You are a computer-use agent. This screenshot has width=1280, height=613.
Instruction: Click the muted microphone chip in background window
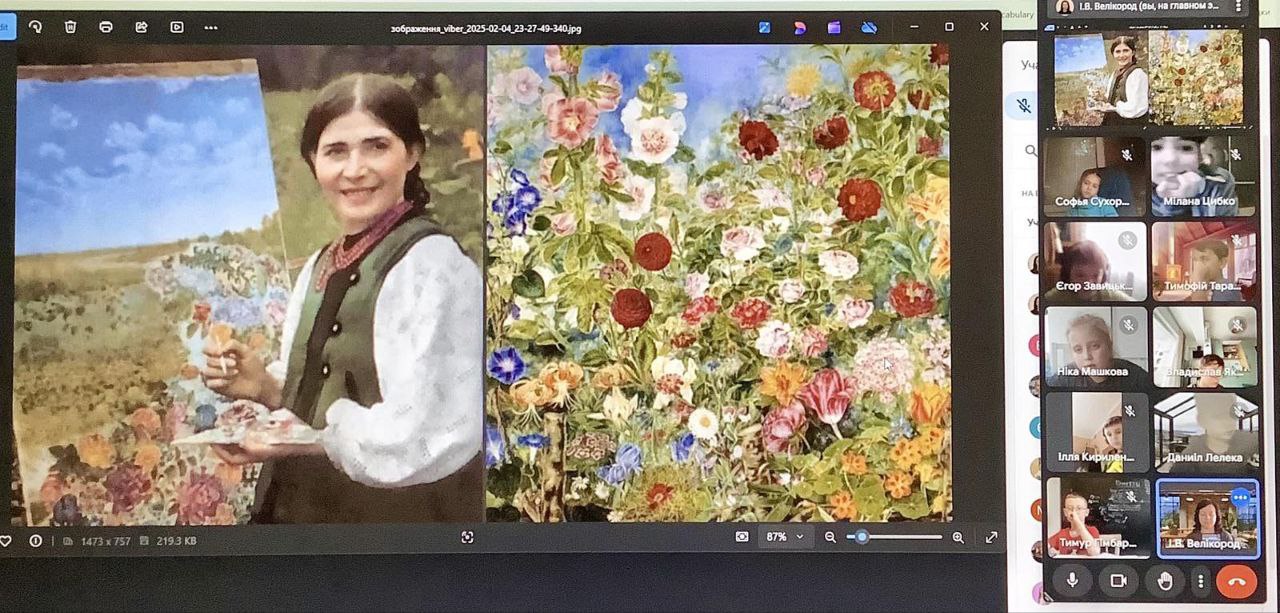1023,104
